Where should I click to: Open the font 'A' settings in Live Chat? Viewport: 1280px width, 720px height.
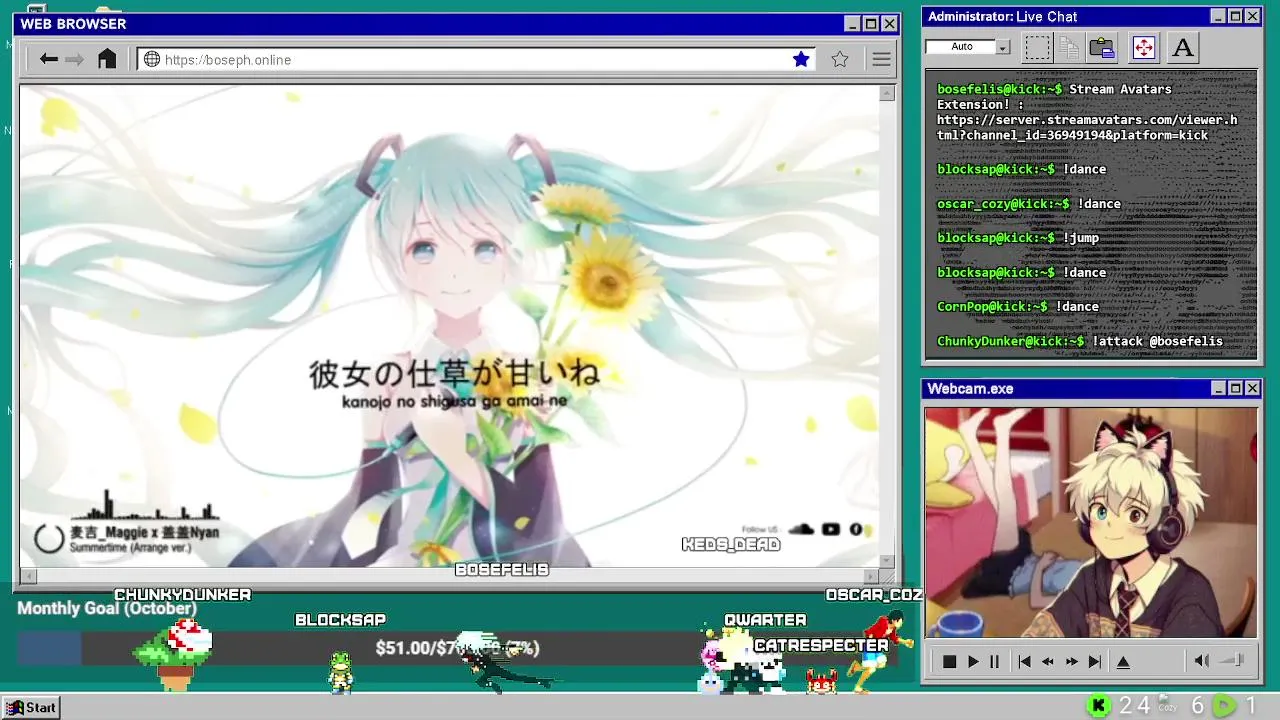point(1183,47)
